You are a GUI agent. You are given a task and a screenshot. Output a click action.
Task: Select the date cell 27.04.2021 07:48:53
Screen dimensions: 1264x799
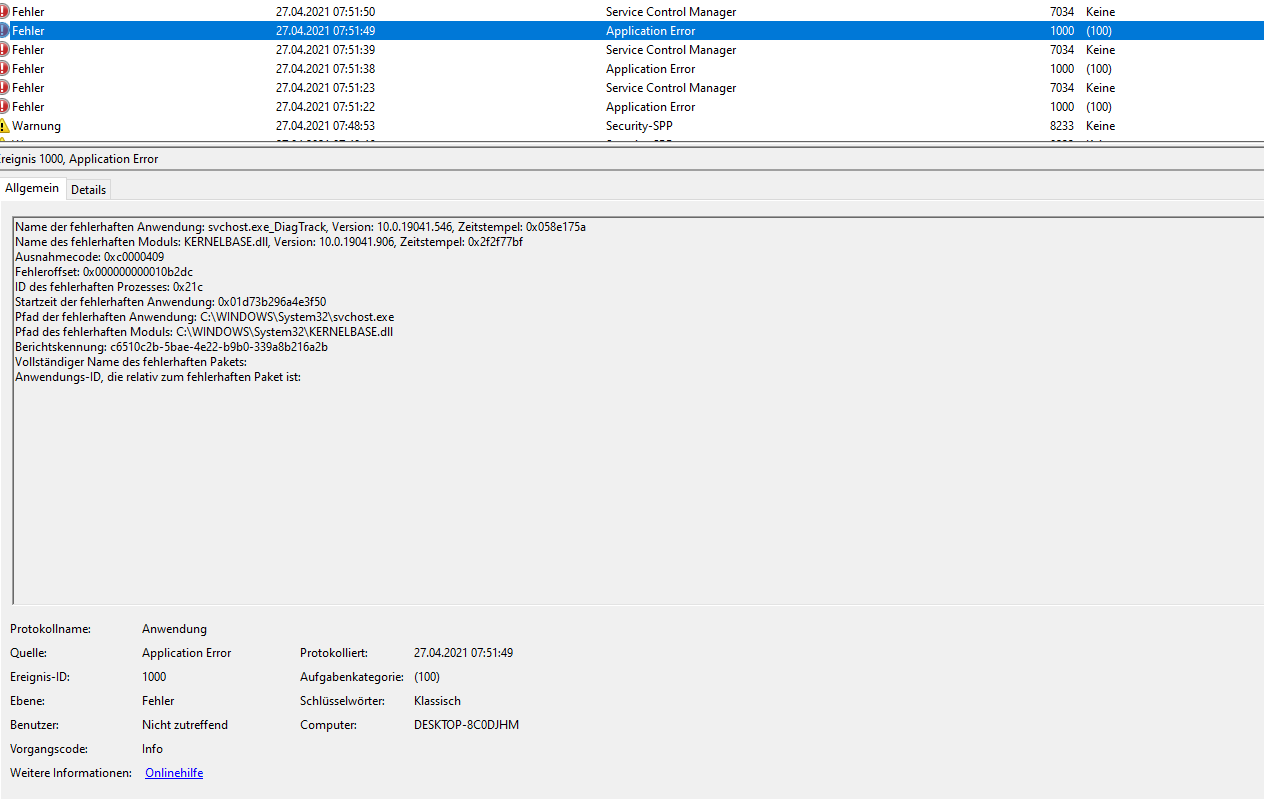click(x=325, y=126)
